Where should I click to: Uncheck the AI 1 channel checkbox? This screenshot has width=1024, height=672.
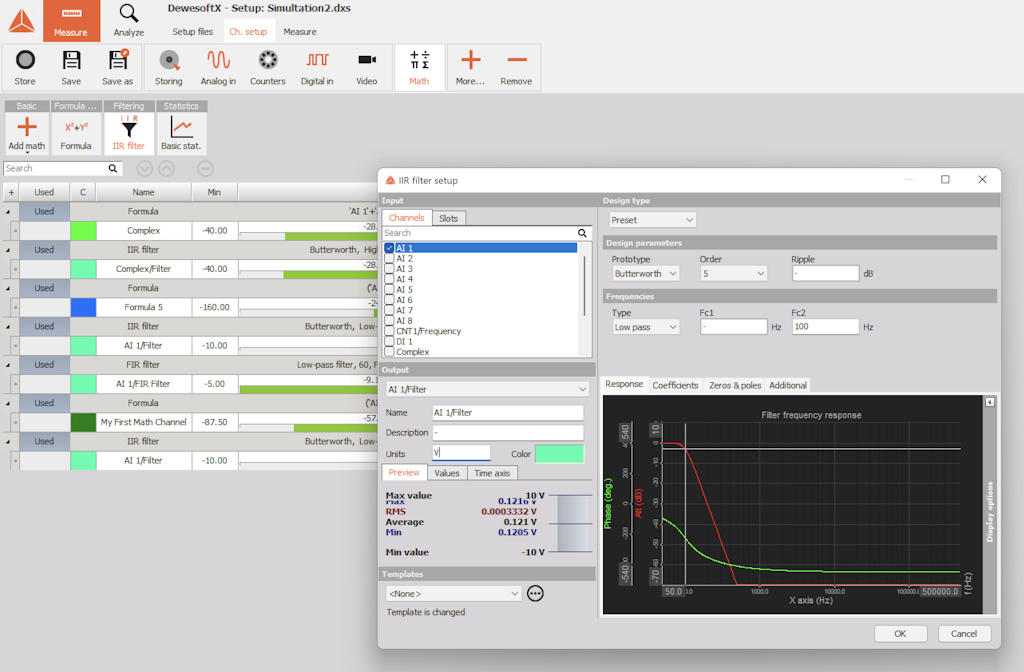[389, 248]
